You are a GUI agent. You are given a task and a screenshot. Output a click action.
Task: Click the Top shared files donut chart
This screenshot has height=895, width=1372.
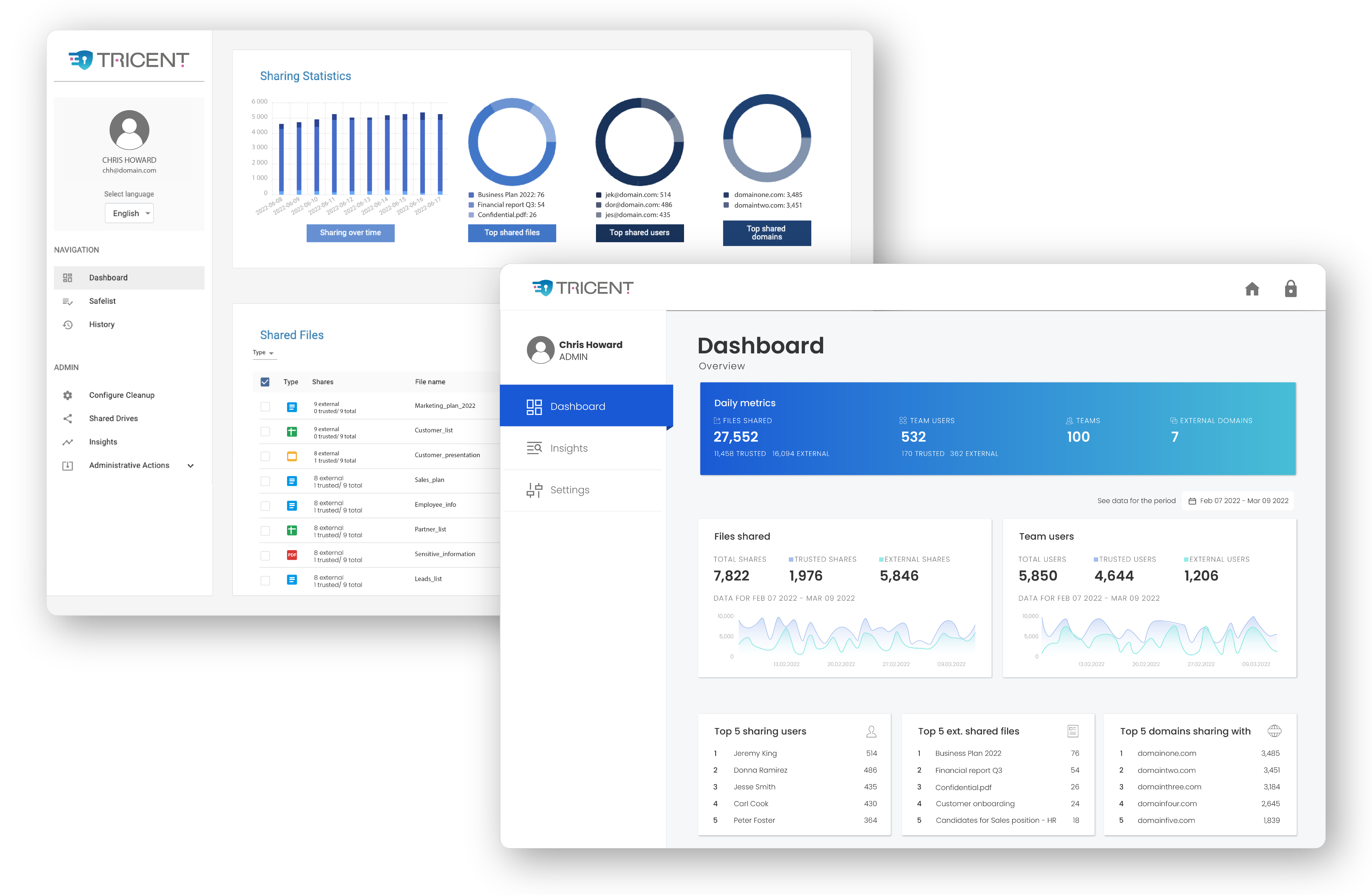pos(512,142)
